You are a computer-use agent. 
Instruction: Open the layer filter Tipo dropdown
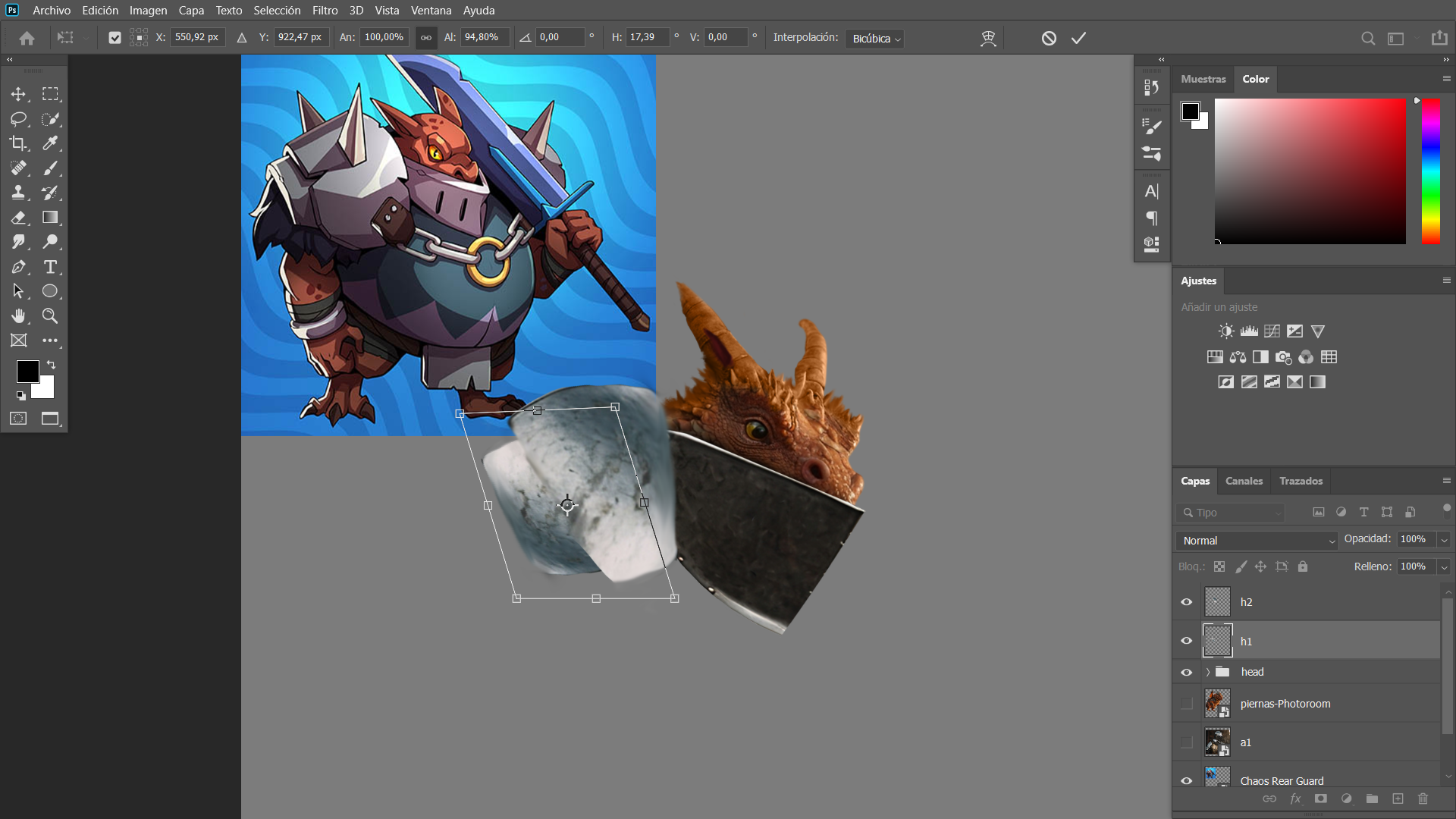point(1230,513)
